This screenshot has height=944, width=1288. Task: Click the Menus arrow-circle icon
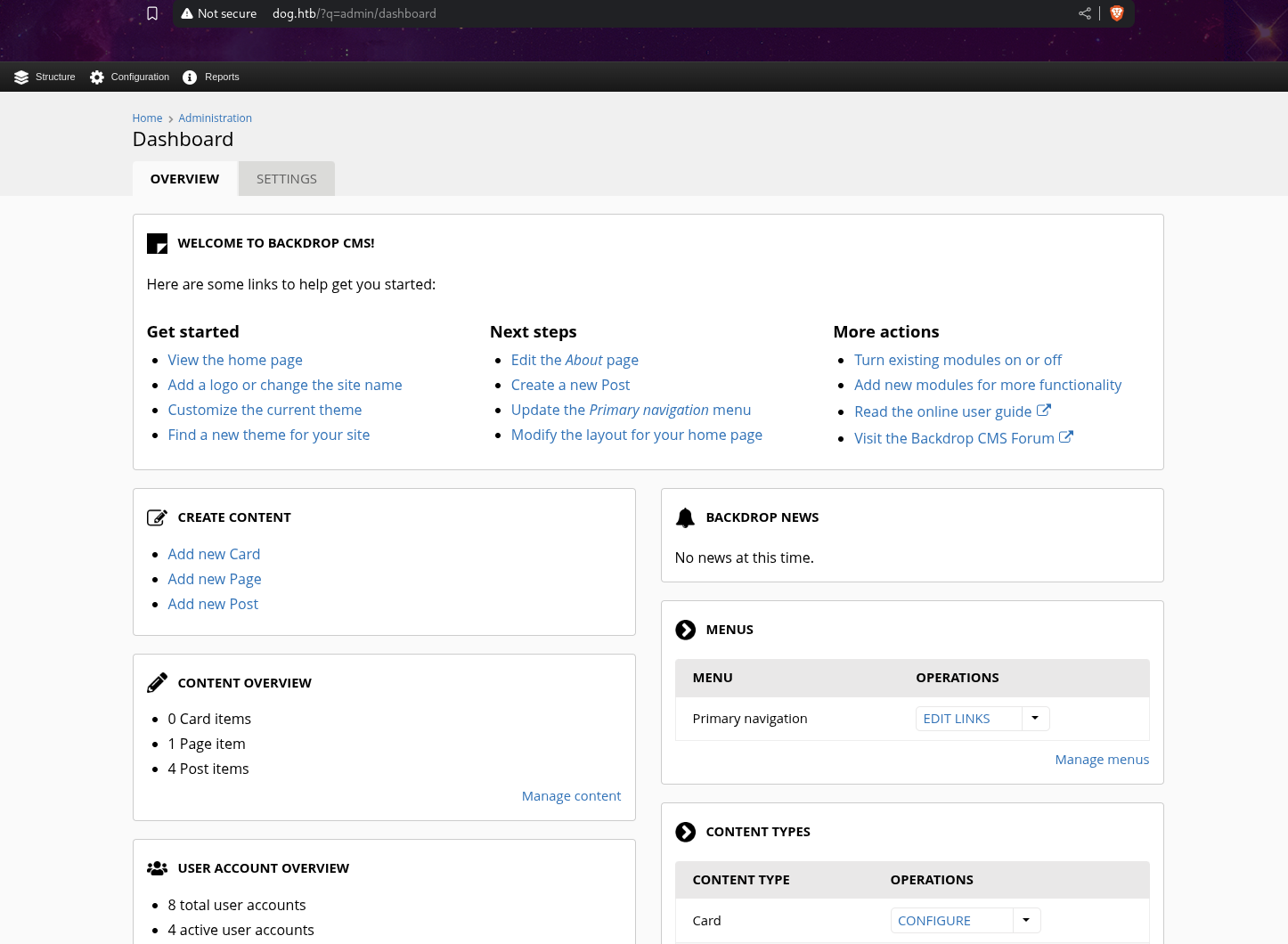(686, 630)
